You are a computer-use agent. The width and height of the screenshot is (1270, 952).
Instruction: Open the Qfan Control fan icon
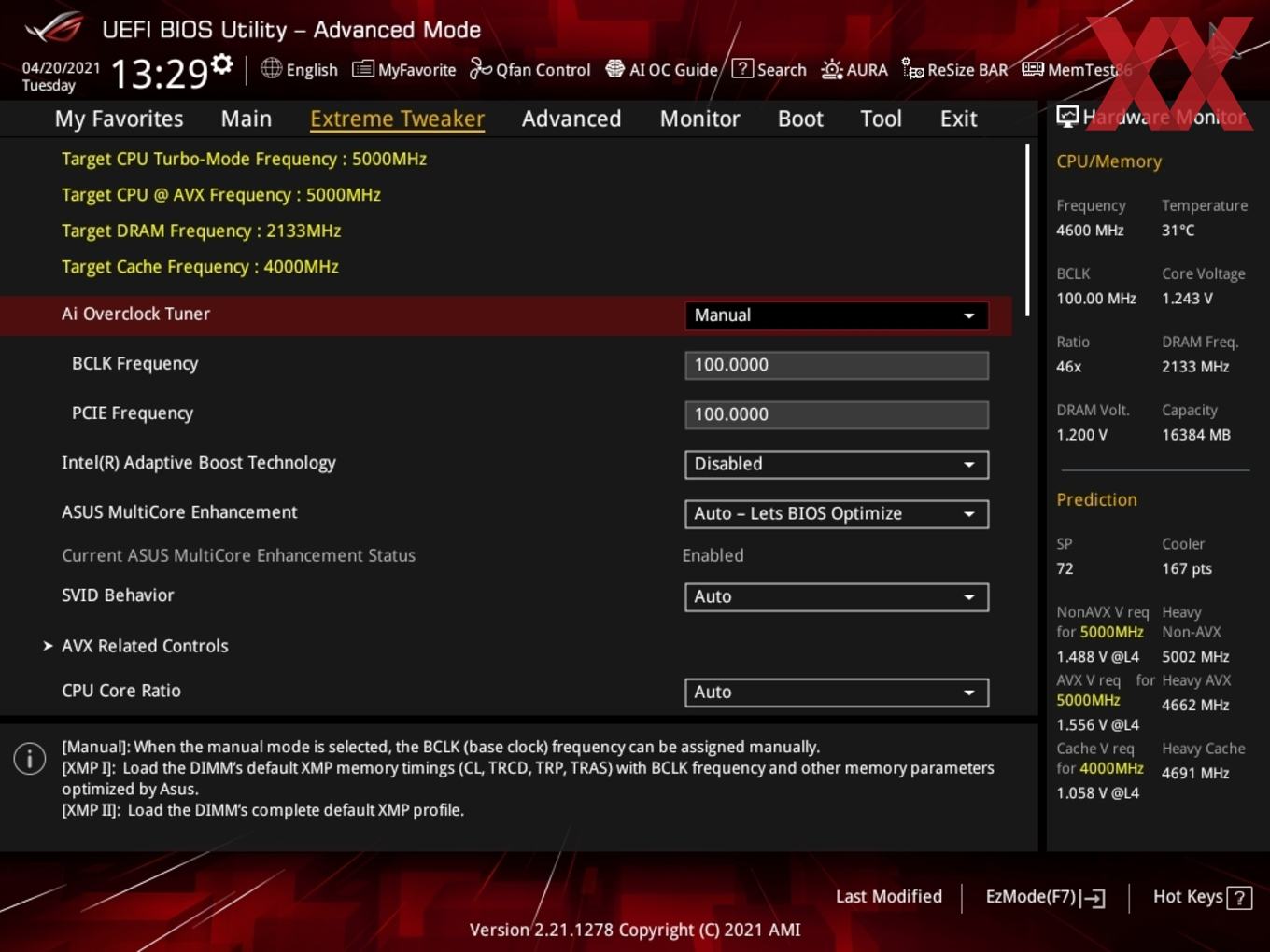click(480, 68)
